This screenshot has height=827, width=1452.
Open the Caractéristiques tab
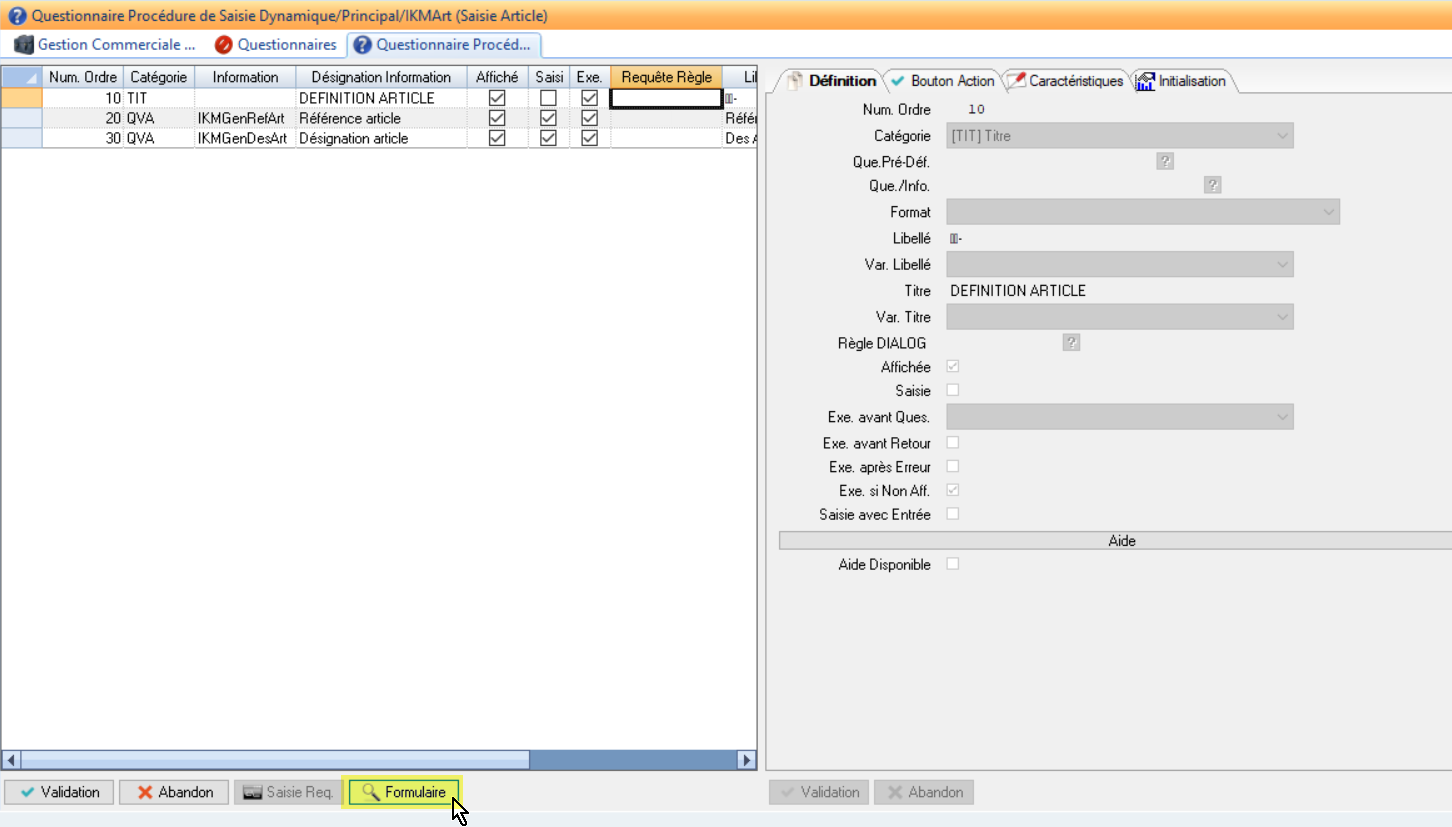coord(1066,81)
